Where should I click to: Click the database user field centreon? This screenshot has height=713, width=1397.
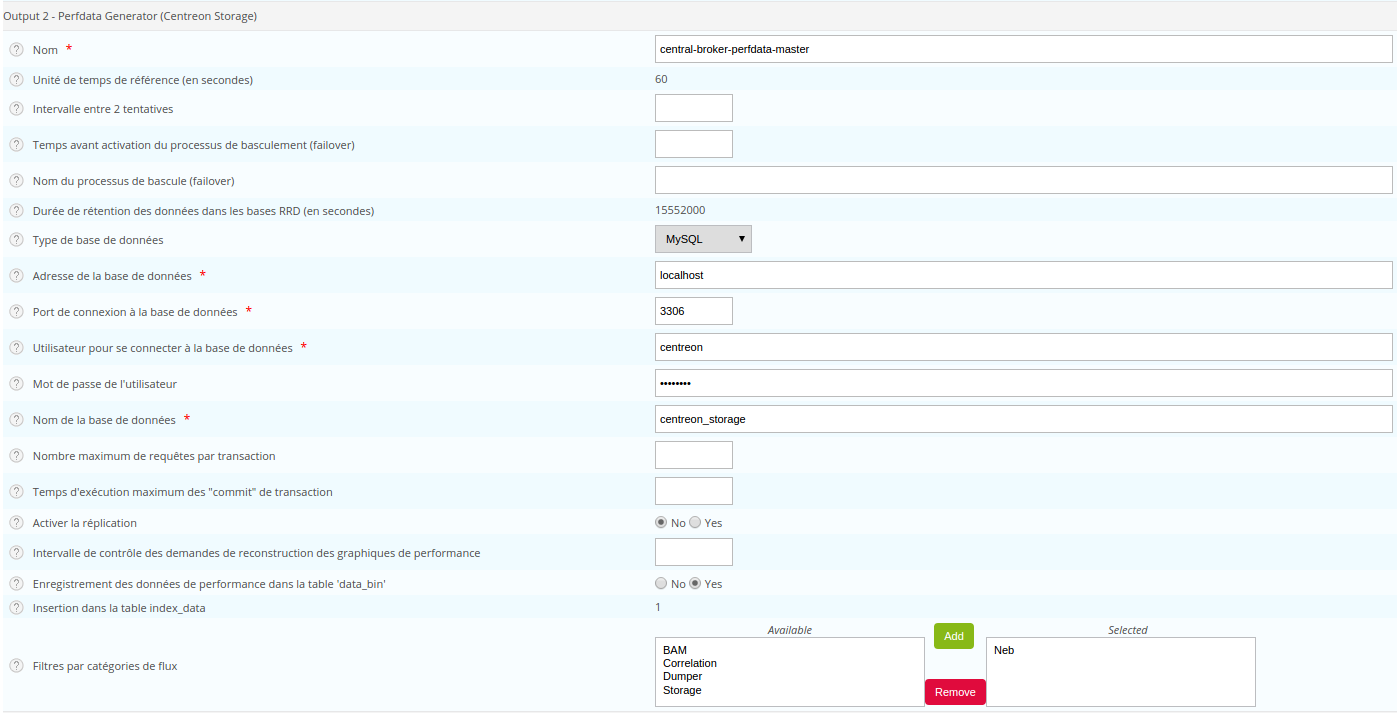click(1024, 347)
